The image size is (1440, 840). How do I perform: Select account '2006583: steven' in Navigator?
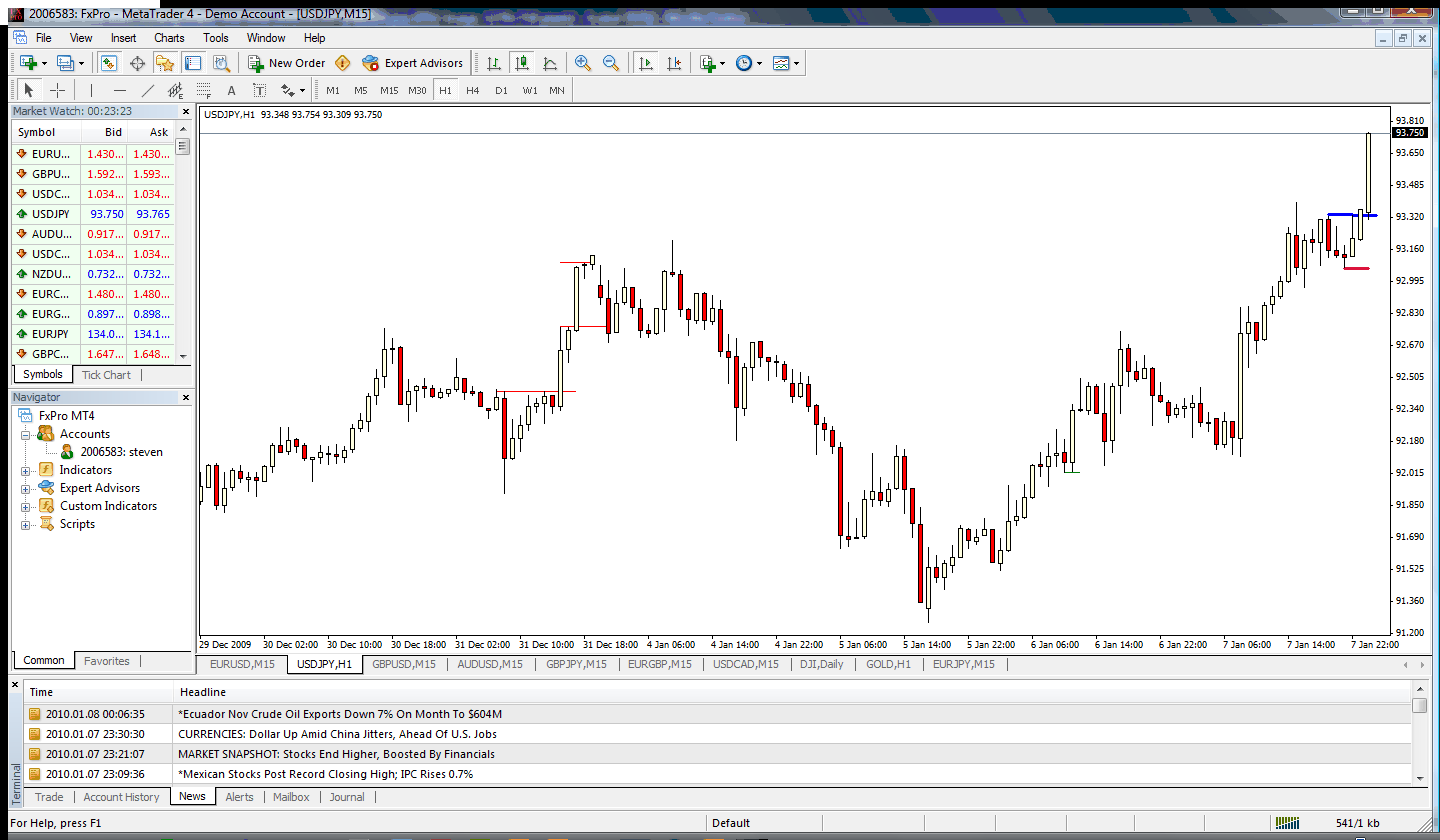[121, 452]
